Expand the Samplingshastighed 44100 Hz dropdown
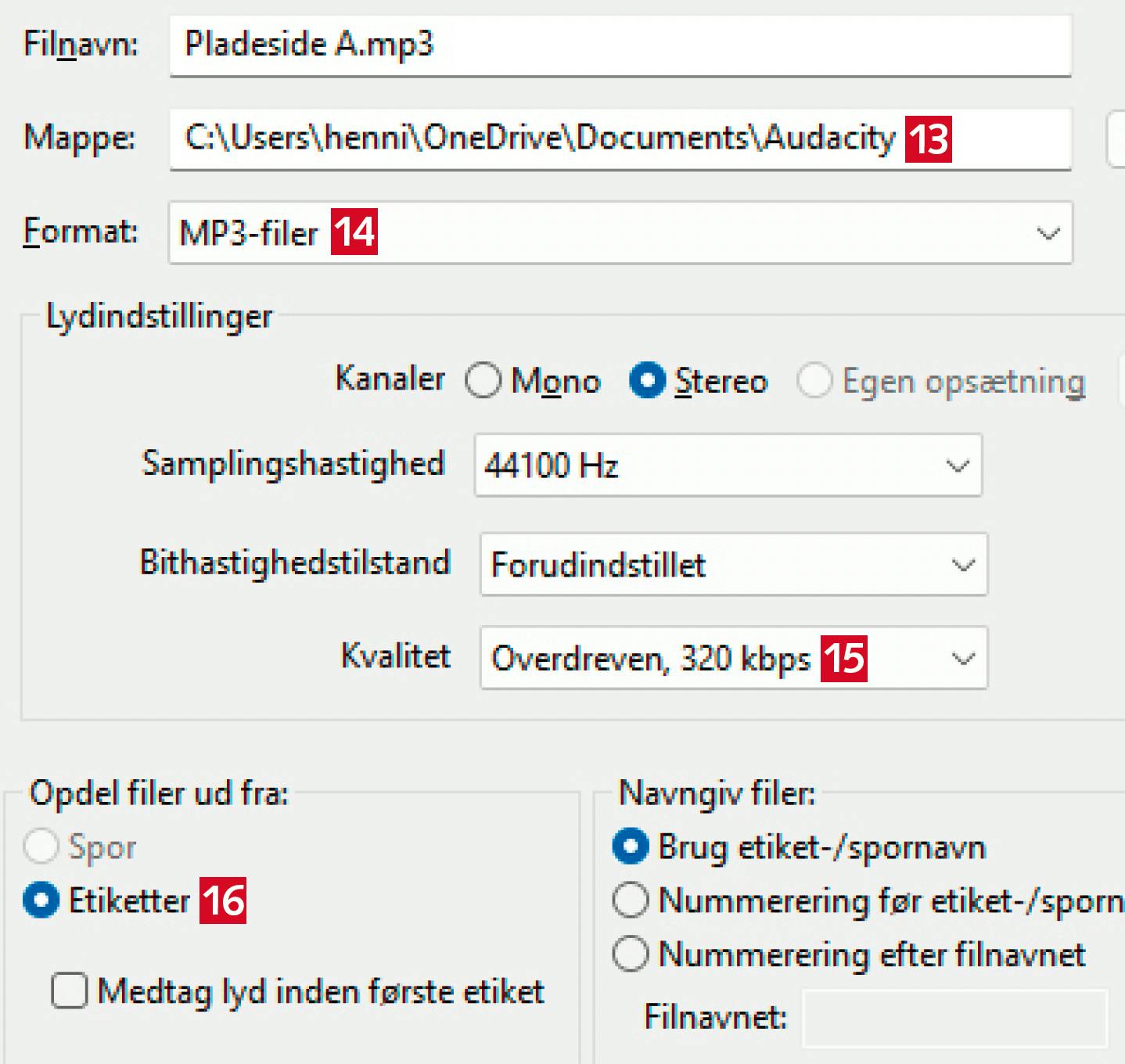This screenshot has height=1064, width=1125. (x=728, y=465)
